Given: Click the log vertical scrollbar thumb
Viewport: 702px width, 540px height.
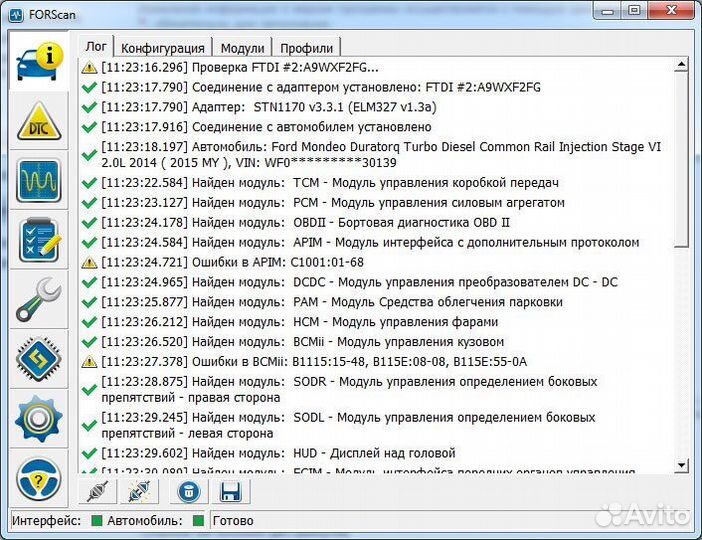Looking at the screenshot, I should click(x=681, y=160).
